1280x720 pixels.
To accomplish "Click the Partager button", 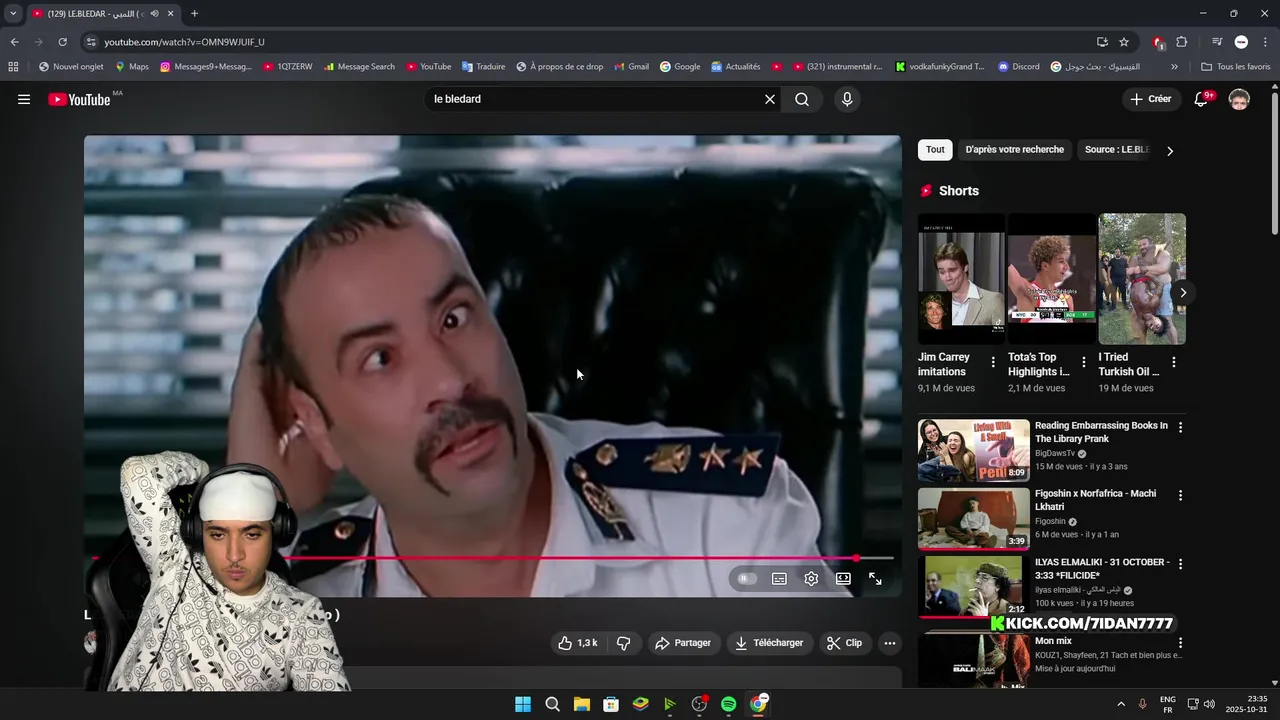I will pyautogui.click(x=683, y=643).
